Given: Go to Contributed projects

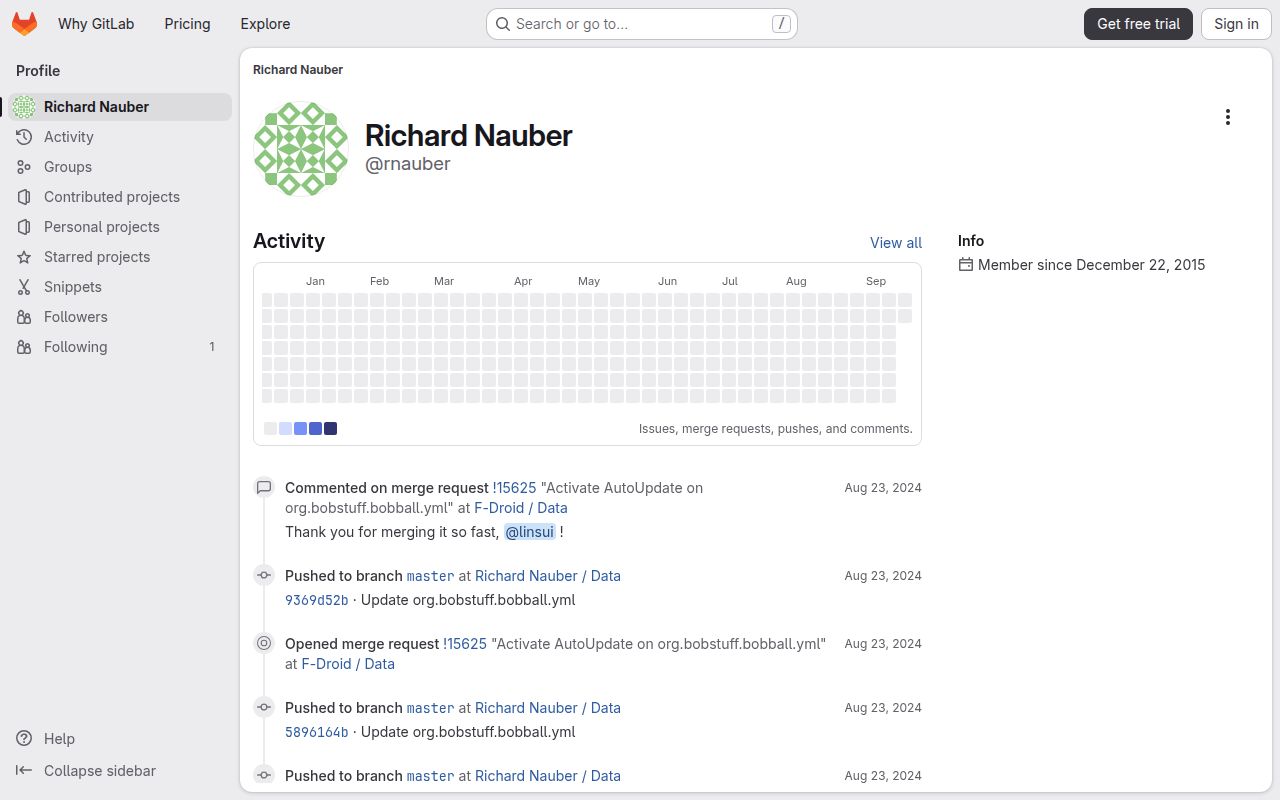Looking at the screenshot, I should click(120, 197).
